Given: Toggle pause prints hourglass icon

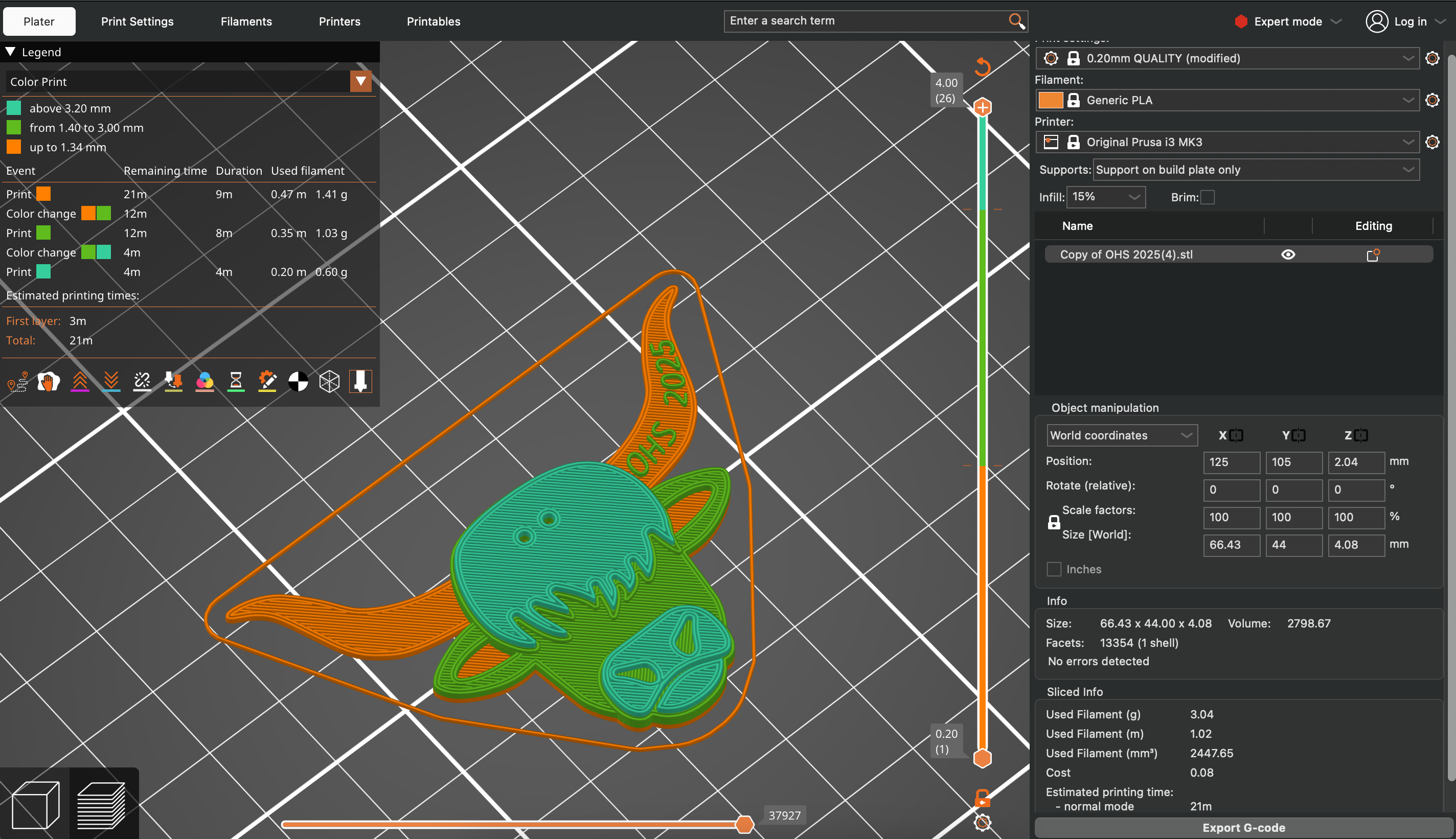Looking at the screenshot, I should [x=236, y=382].
